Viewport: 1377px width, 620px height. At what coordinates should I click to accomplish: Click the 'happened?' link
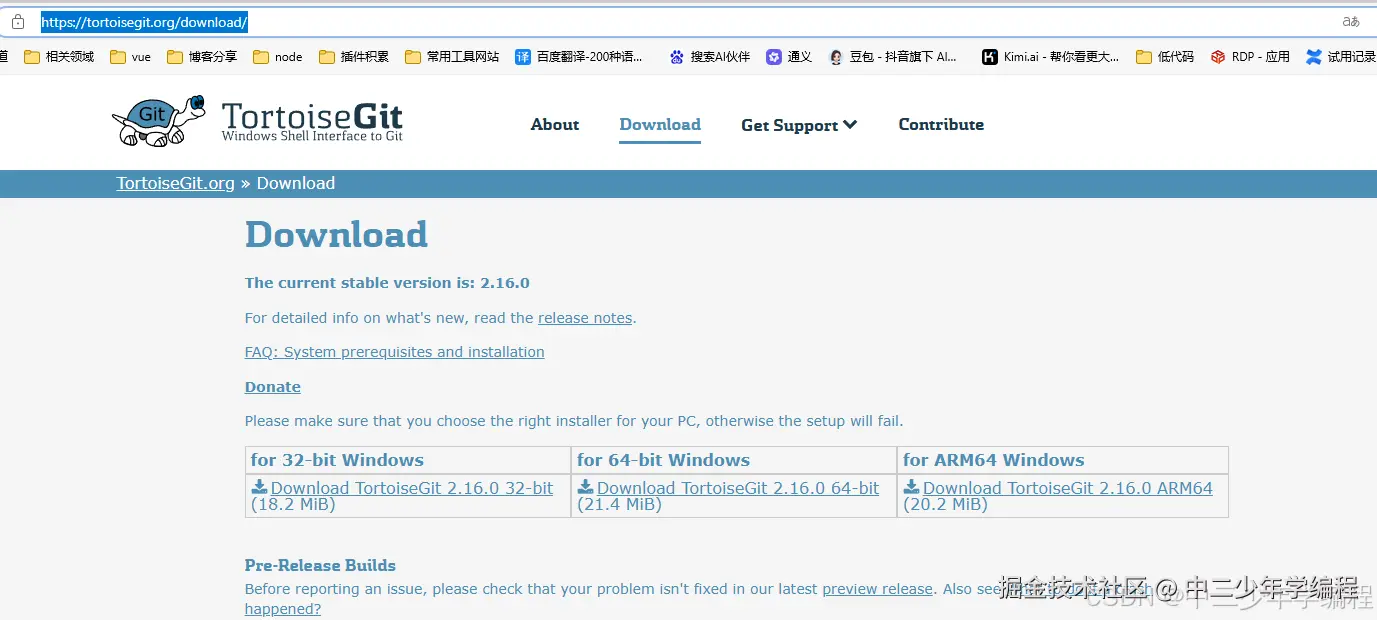(x=283, y=609)
